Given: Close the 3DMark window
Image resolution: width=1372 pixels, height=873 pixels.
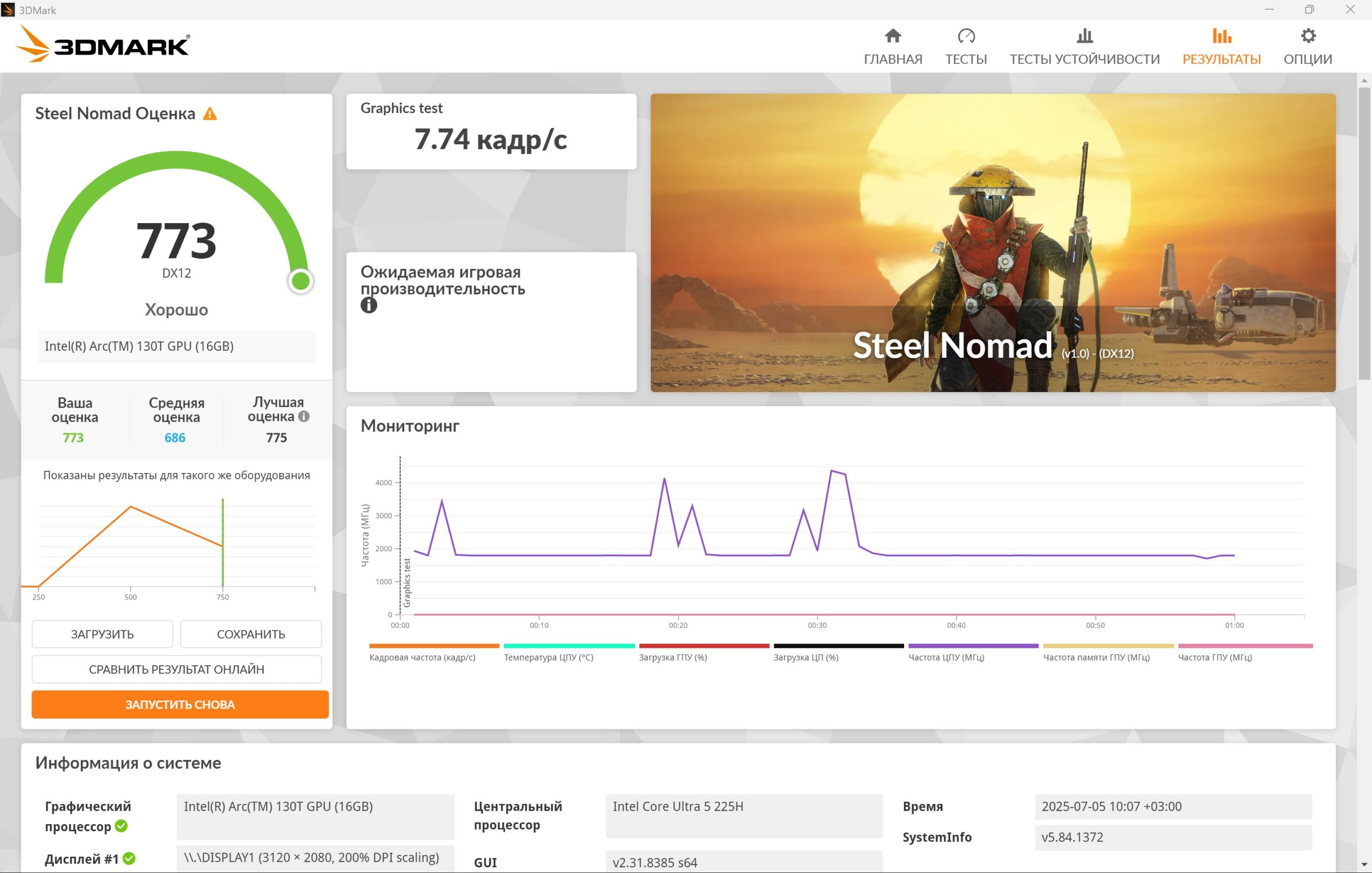Looking at the screenshot, I should (1350, 10).
